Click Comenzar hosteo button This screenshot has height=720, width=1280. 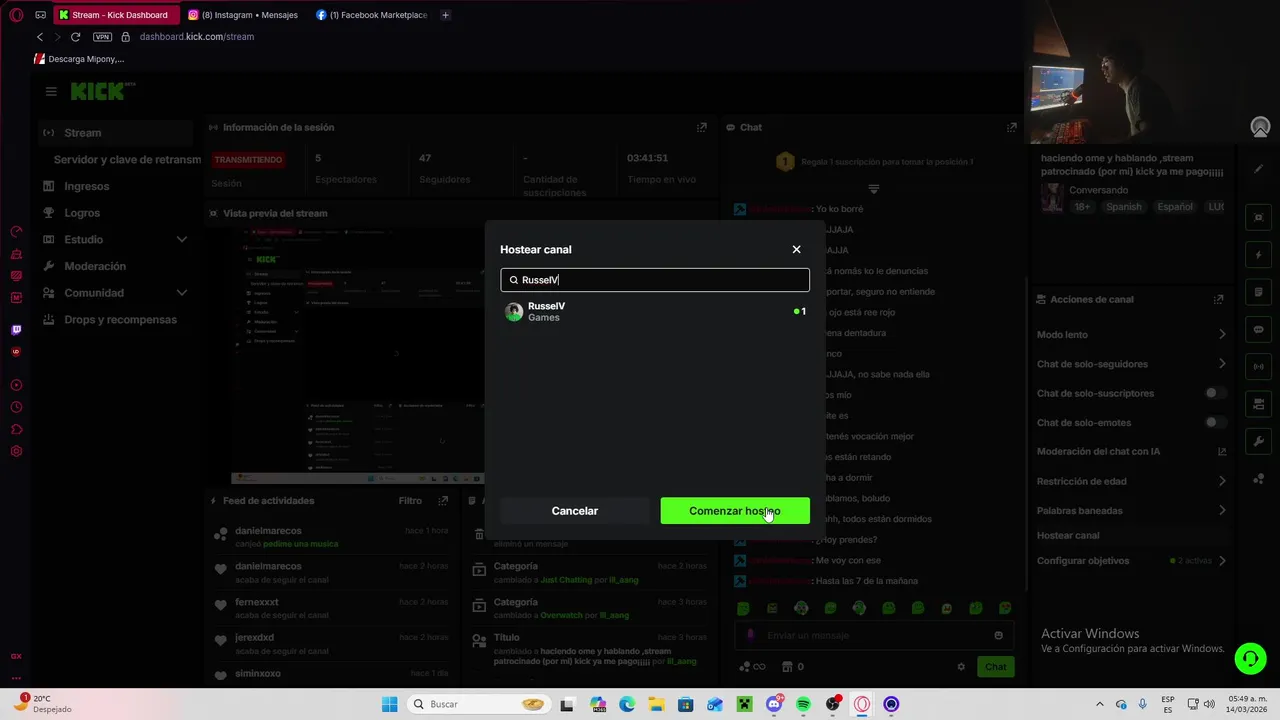click(735, 511)
